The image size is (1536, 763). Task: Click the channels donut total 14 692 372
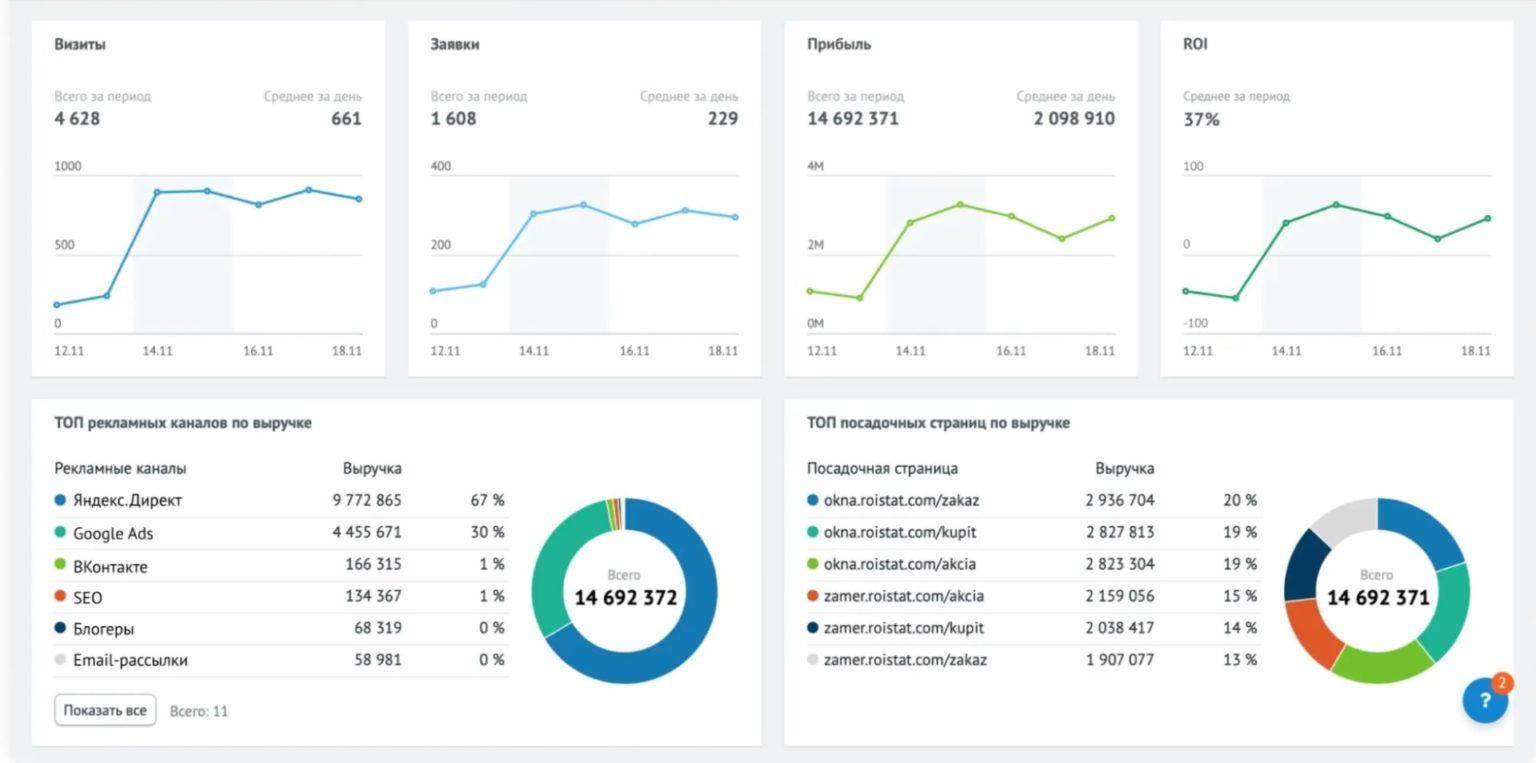point(626,598)
